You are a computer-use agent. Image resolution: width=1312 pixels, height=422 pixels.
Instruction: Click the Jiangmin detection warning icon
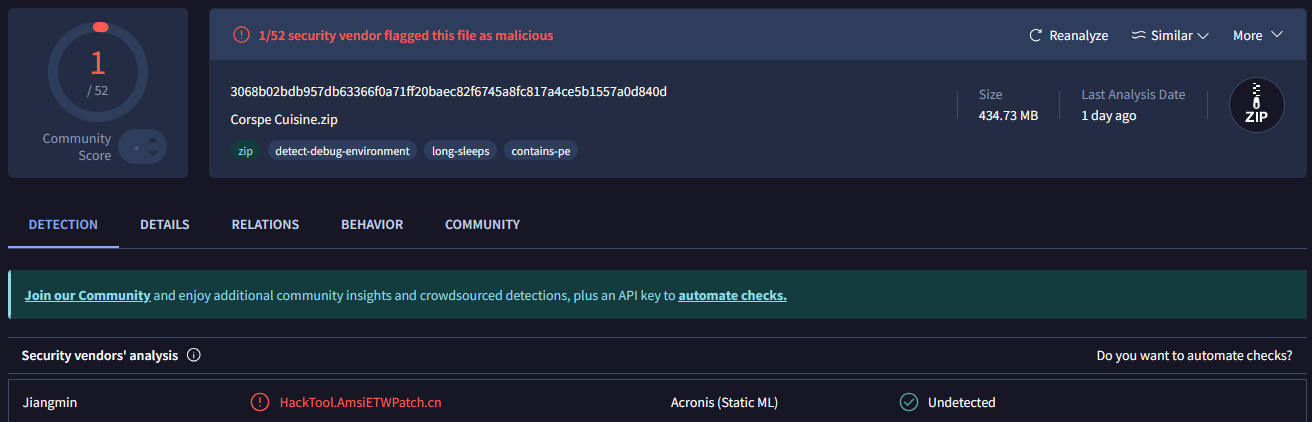point(260,402)
